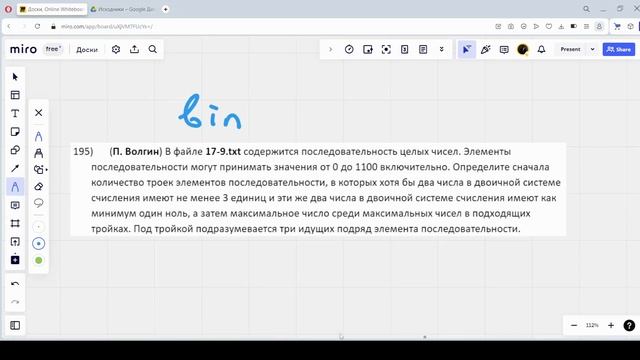
Task: Open the estimation app icon
Action: pyautogui.click(x=404, y=49)
